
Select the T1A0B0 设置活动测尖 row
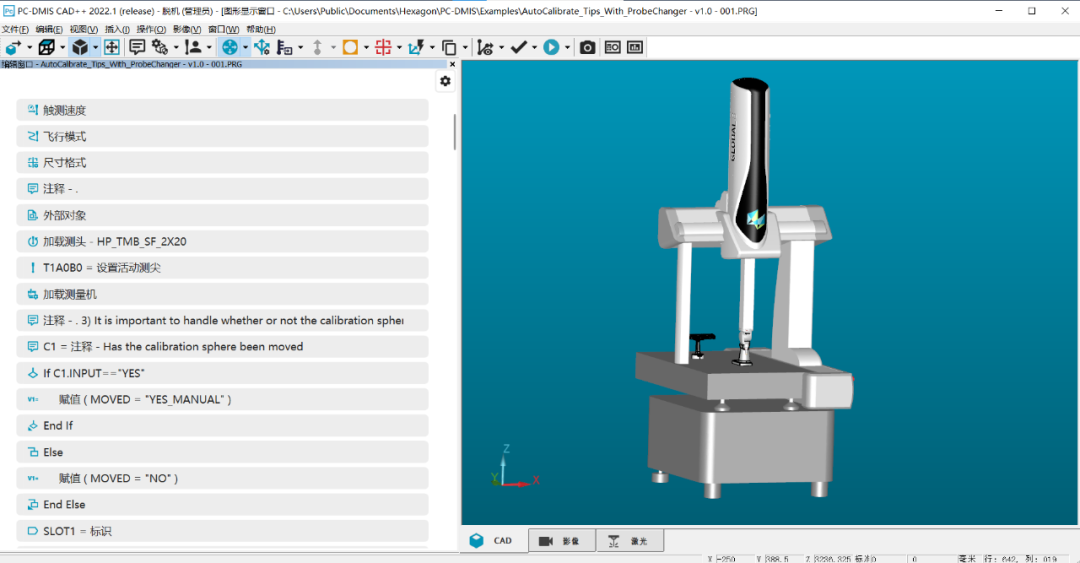tap(222, 267)
